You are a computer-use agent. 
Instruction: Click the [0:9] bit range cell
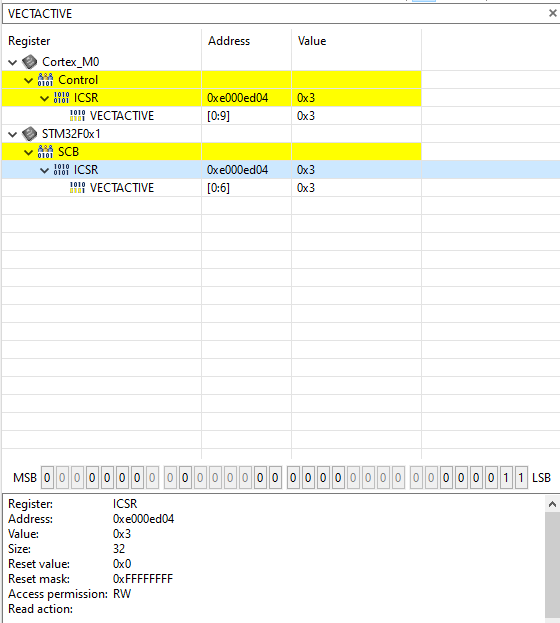218,116
